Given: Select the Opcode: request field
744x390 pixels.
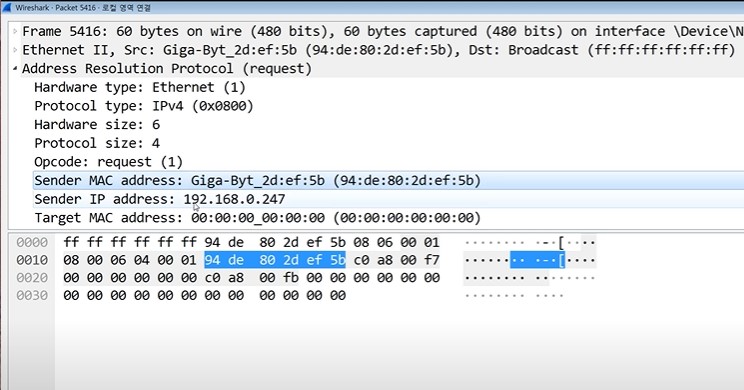Looking at the screenshot, I should [108, 162].
